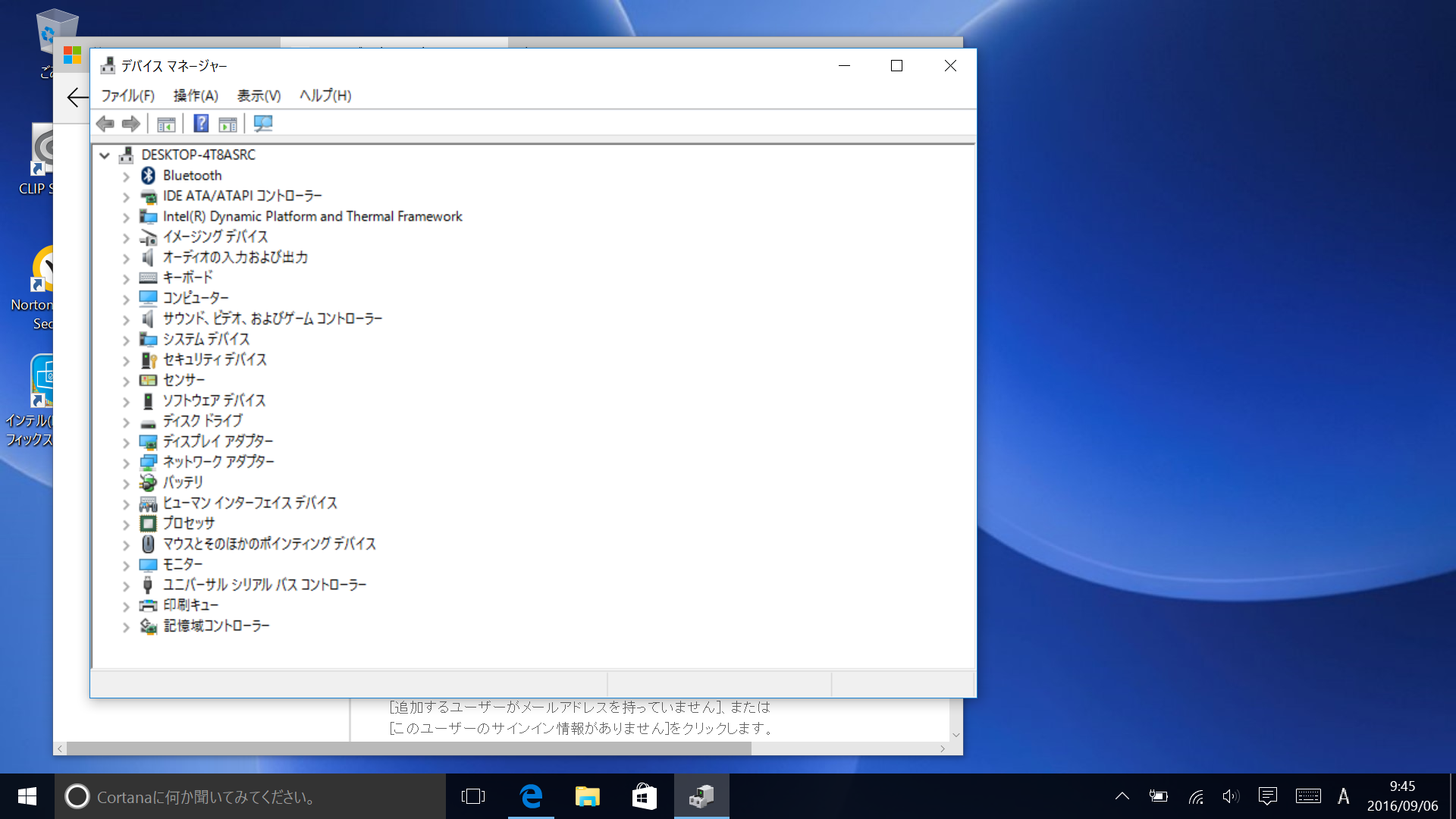Select the battery (バッテリ) category icon
The image size is (1456, 819).
[149, 482]
